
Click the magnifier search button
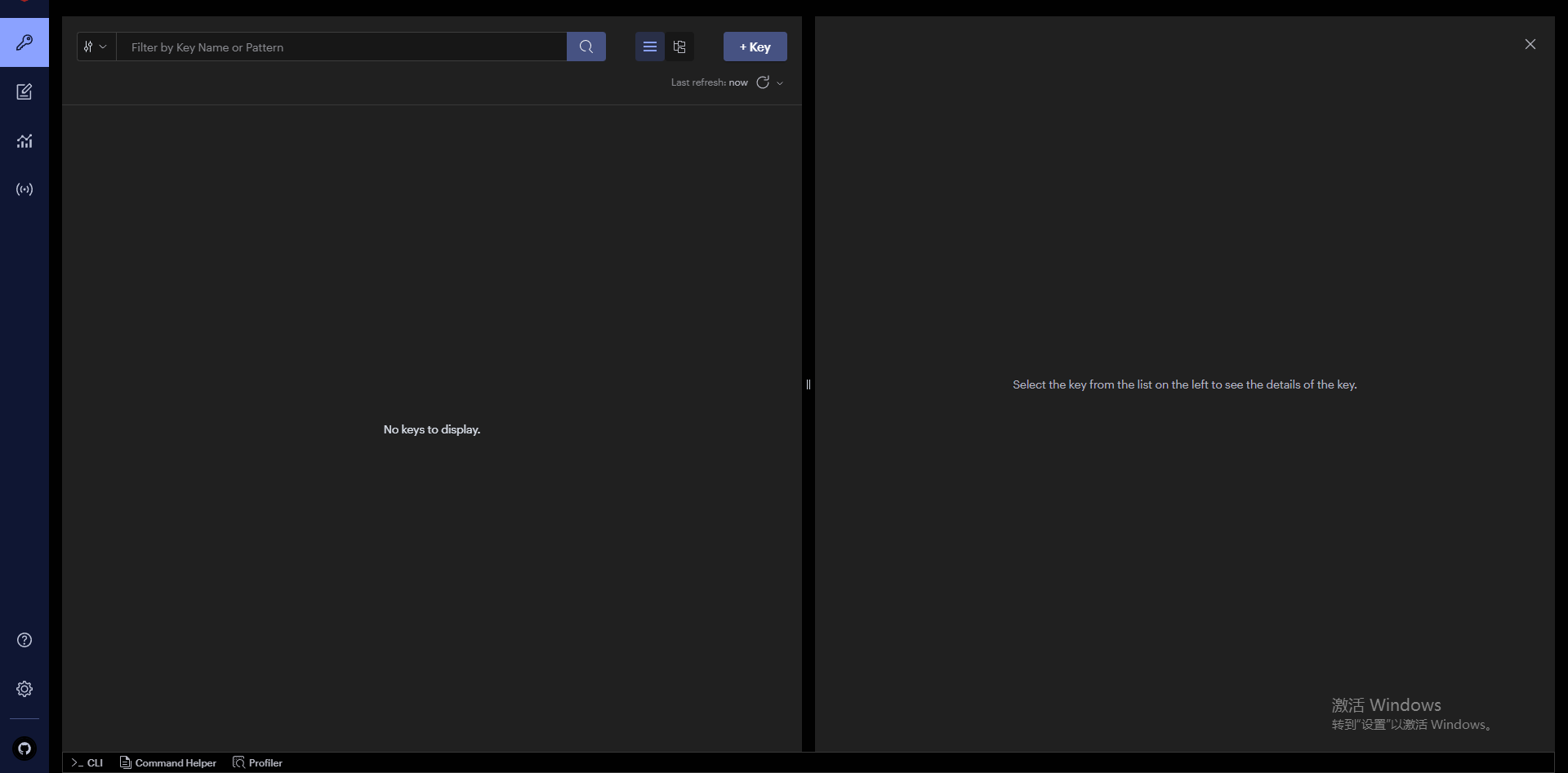[586, 47]
